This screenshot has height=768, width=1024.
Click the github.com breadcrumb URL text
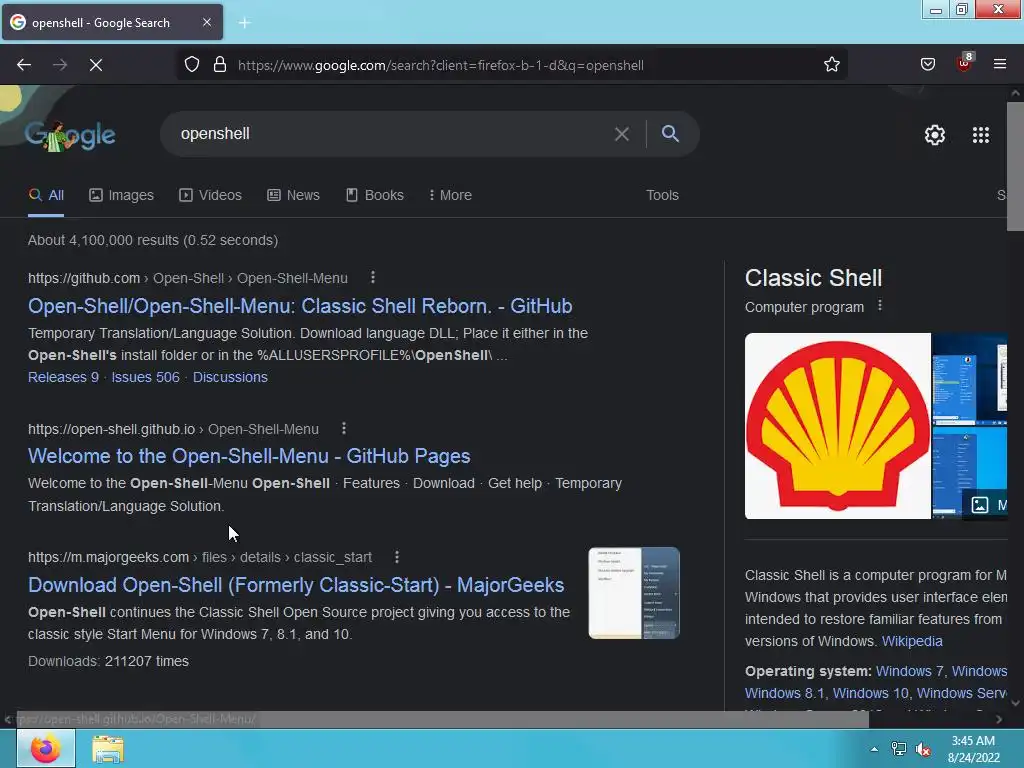pos(84,278)
